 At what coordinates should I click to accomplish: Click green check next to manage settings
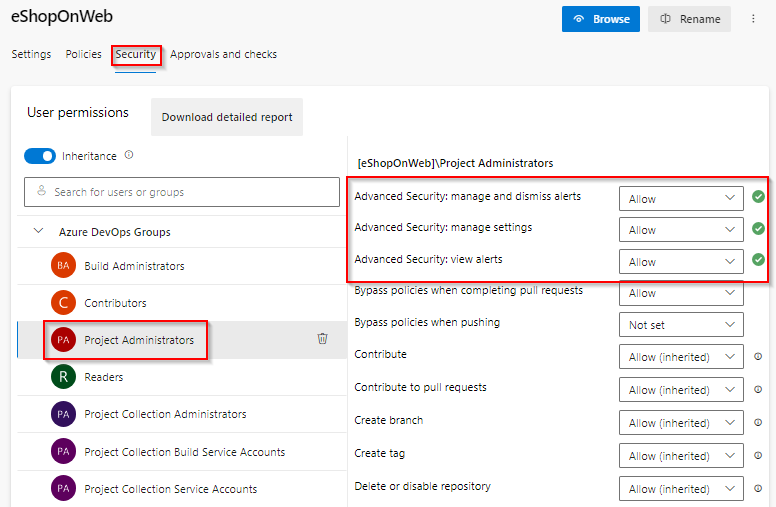point(758,228)
